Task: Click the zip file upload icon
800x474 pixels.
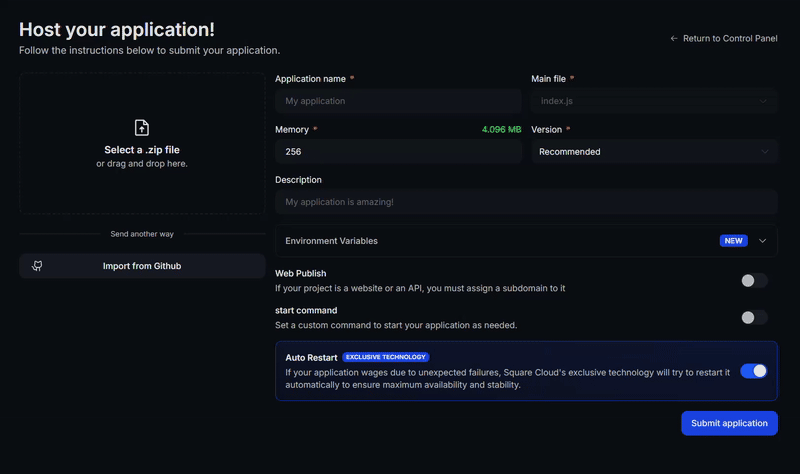Action: pyautogui.click(x=142, y=128)
